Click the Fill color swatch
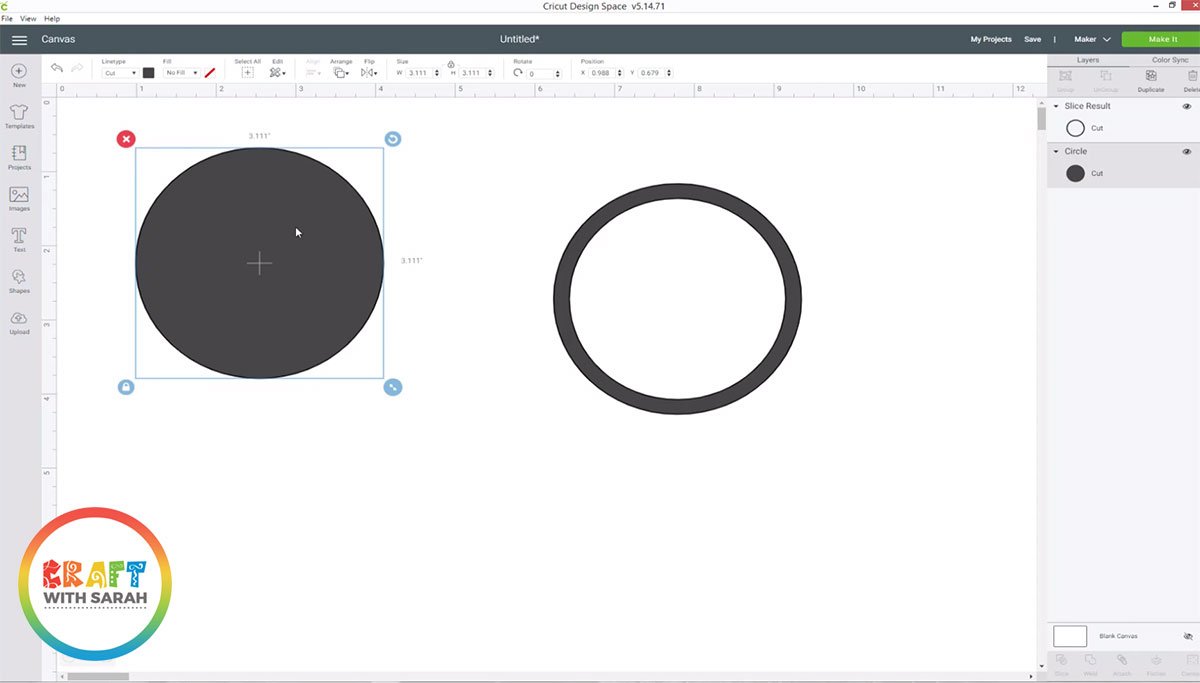Image resolution: width=1200 pixels, height=683 pixels. pyautogui.click(x=210, y=73)
